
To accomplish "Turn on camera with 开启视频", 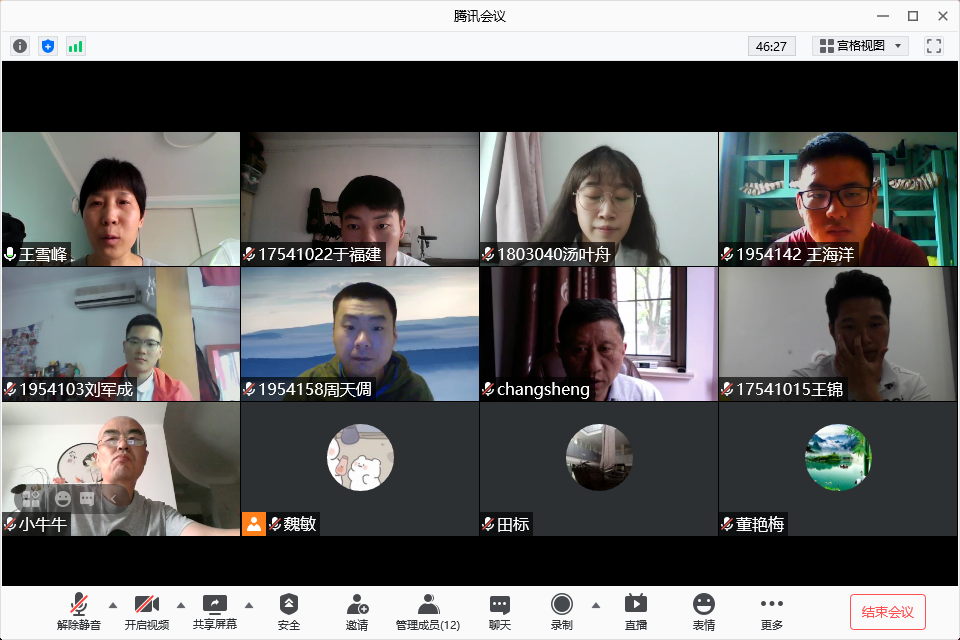I will [147, 611].
